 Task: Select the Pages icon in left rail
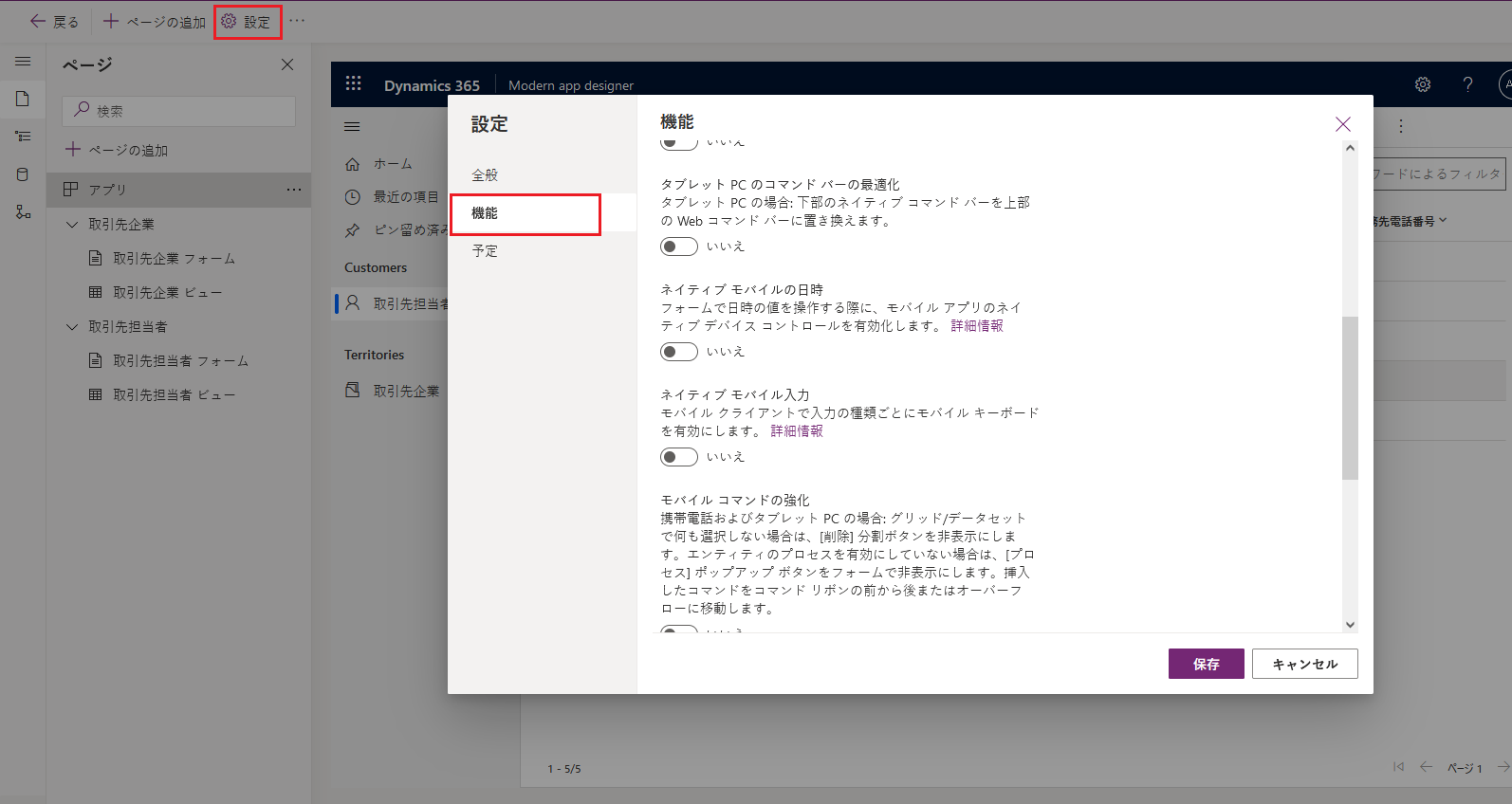coord(23,99)
